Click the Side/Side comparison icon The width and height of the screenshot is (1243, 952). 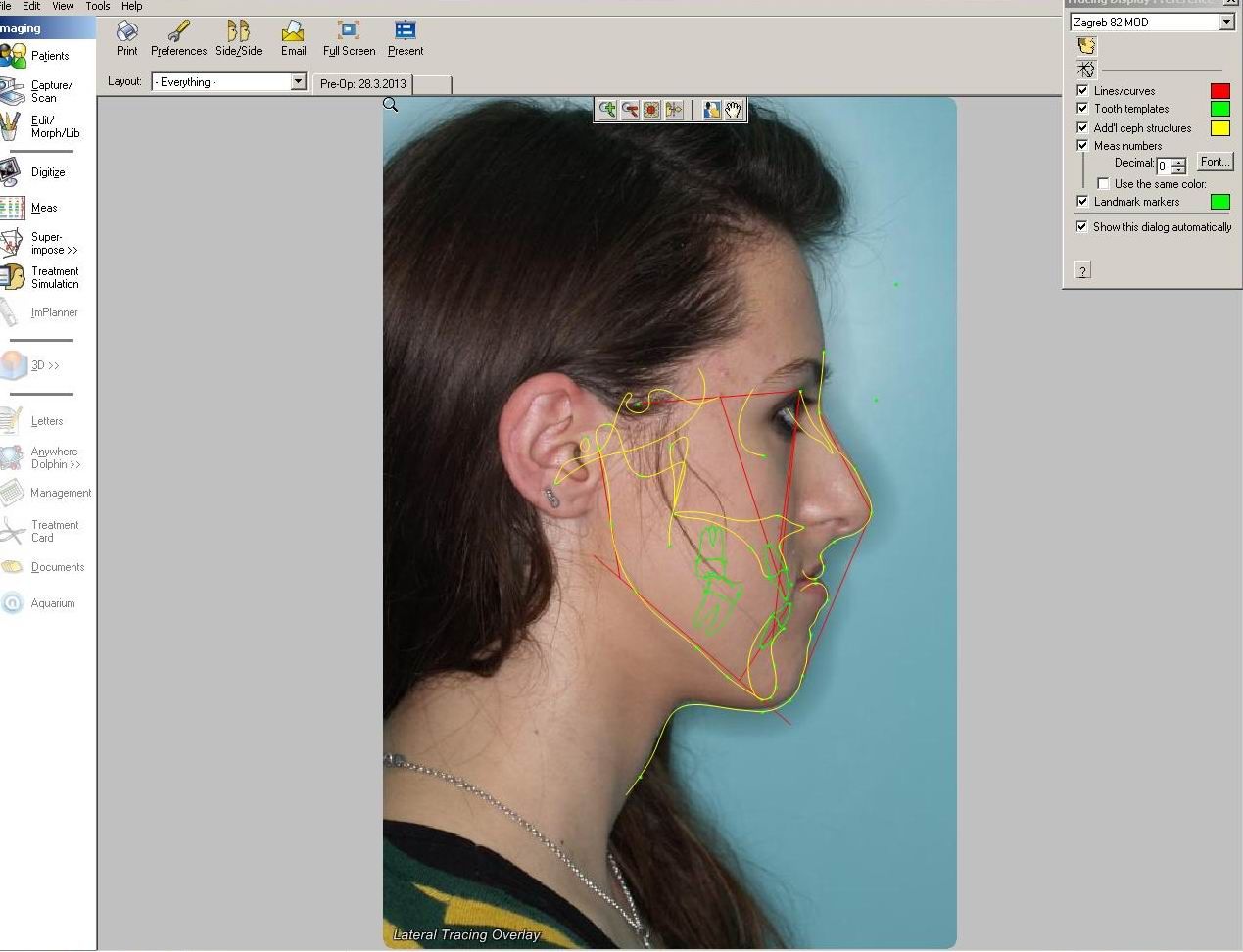(238, 38)
